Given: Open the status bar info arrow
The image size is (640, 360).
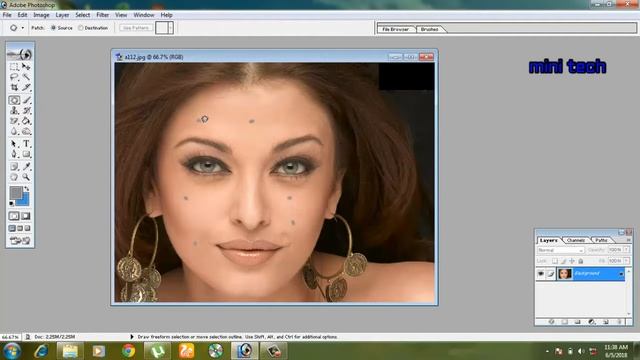Looking at the screenshot, I should coord(131,337).
